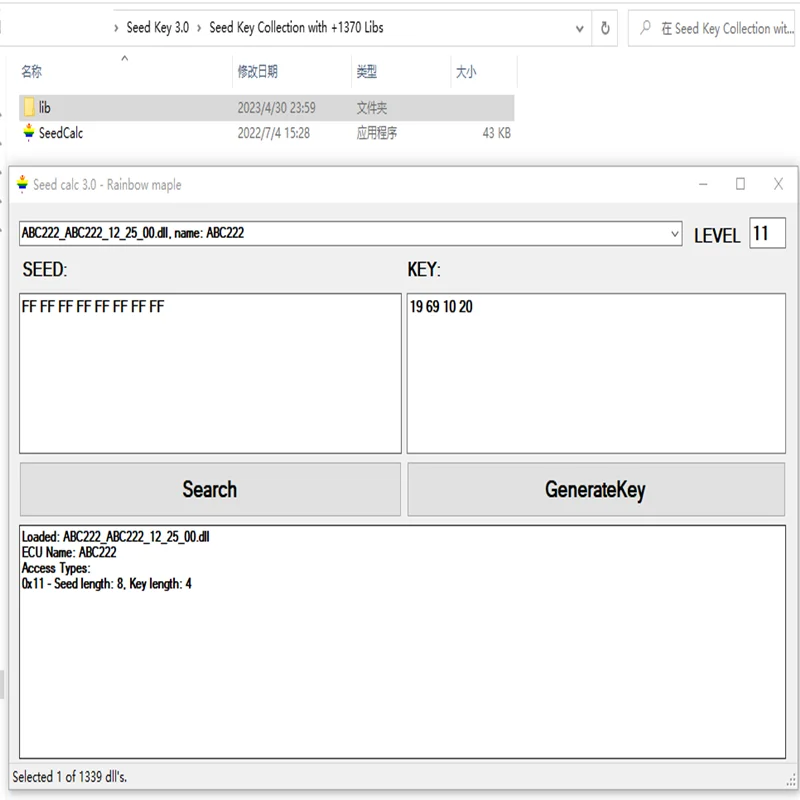Click the 43 KB size value
Viewport: 800px width, 800px height.
coord(496,133)
